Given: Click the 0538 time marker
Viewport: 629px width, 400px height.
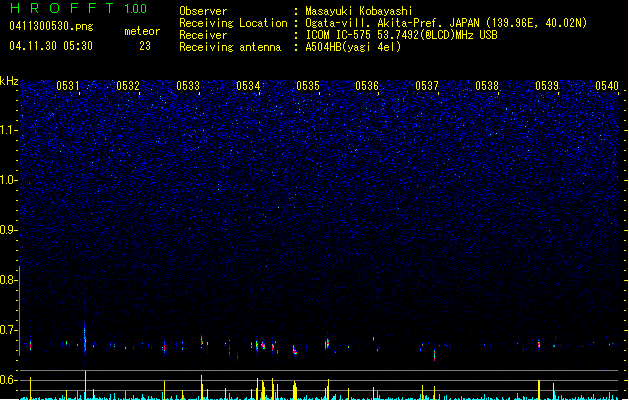Looking at the screenshot, I should click(x=487, y=86).
